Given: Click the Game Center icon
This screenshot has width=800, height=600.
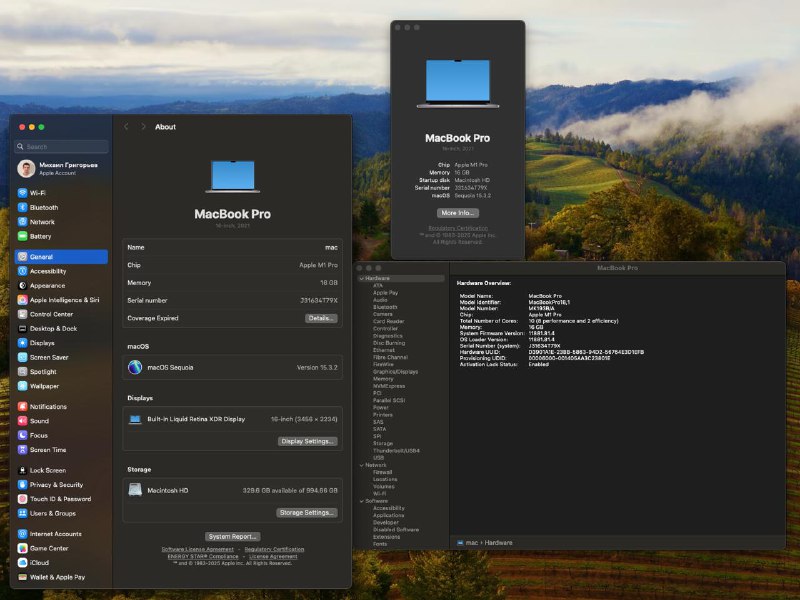Looking at the screenshot, I should [x=22, y=548].
